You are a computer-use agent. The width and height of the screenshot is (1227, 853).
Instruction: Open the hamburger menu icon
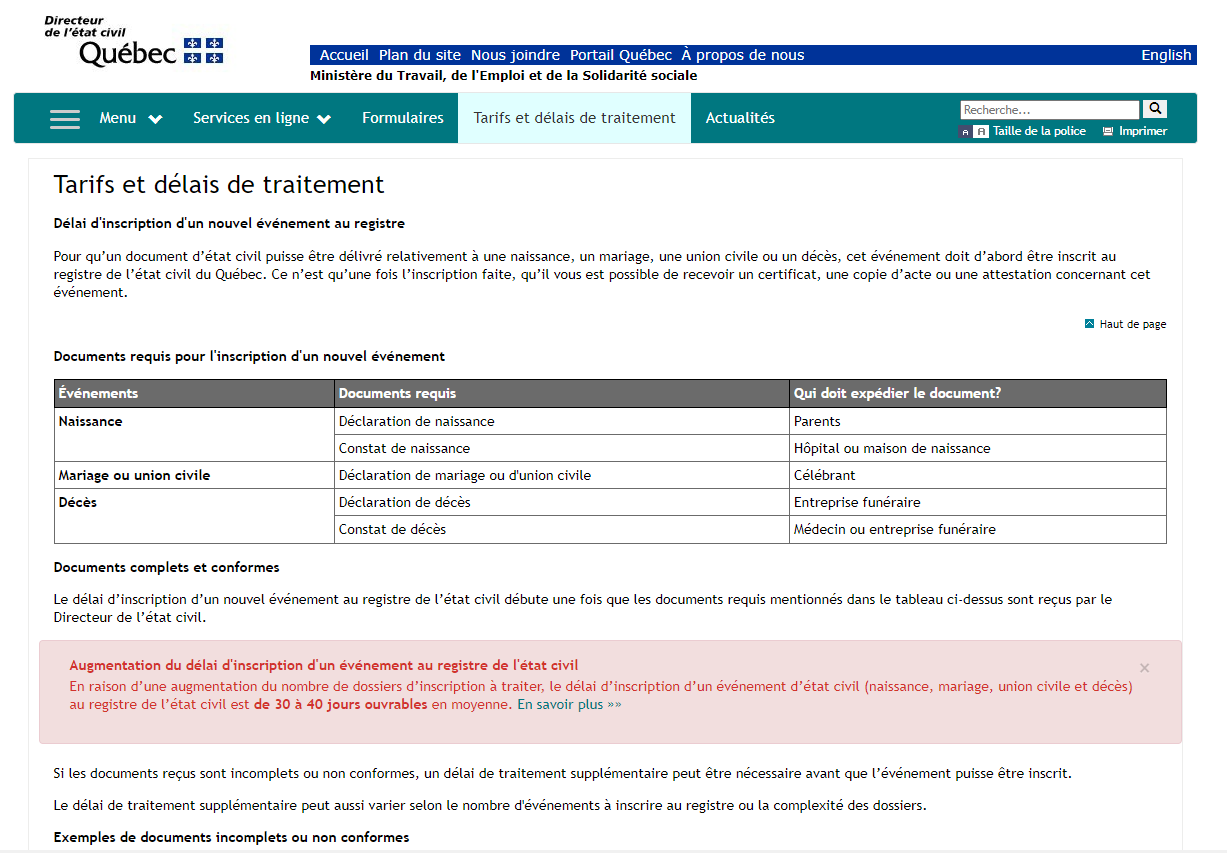[65, 118]
